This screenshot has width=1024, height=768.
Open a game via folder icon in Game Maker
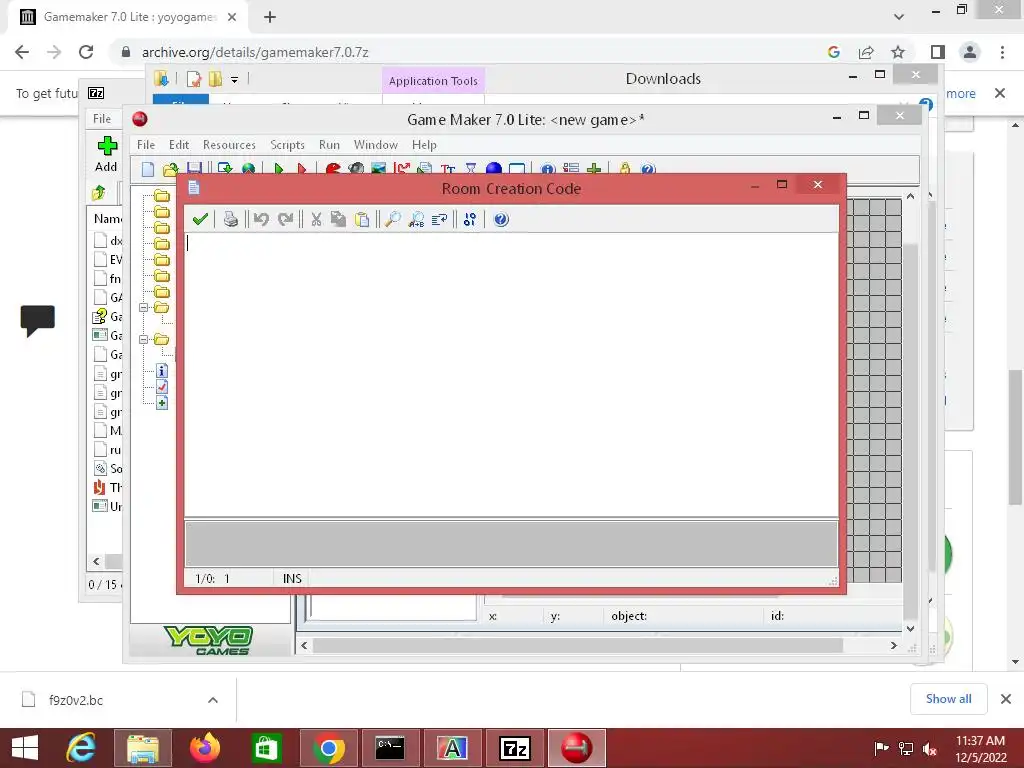tap(170, 169)
